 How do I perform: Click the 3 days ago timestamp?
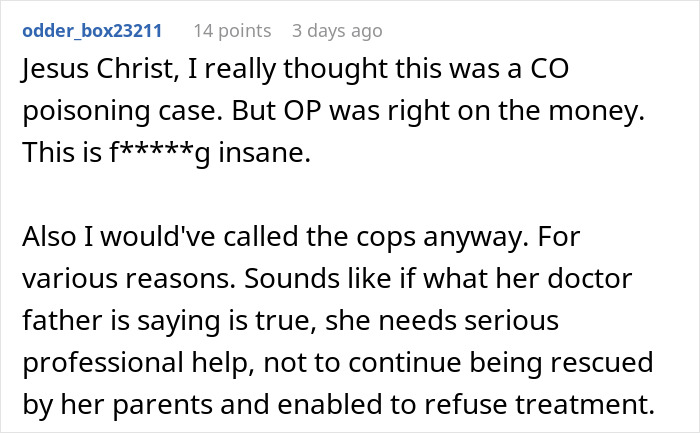337,31
